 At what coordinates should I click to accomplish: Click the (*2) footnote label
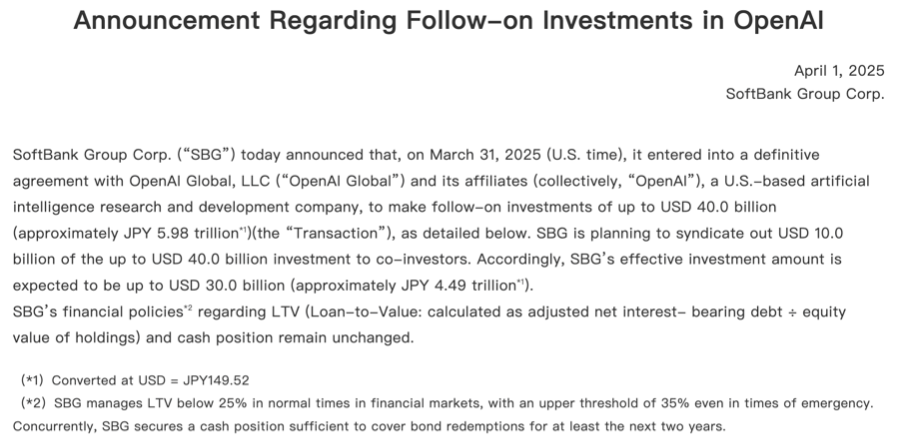33,403
